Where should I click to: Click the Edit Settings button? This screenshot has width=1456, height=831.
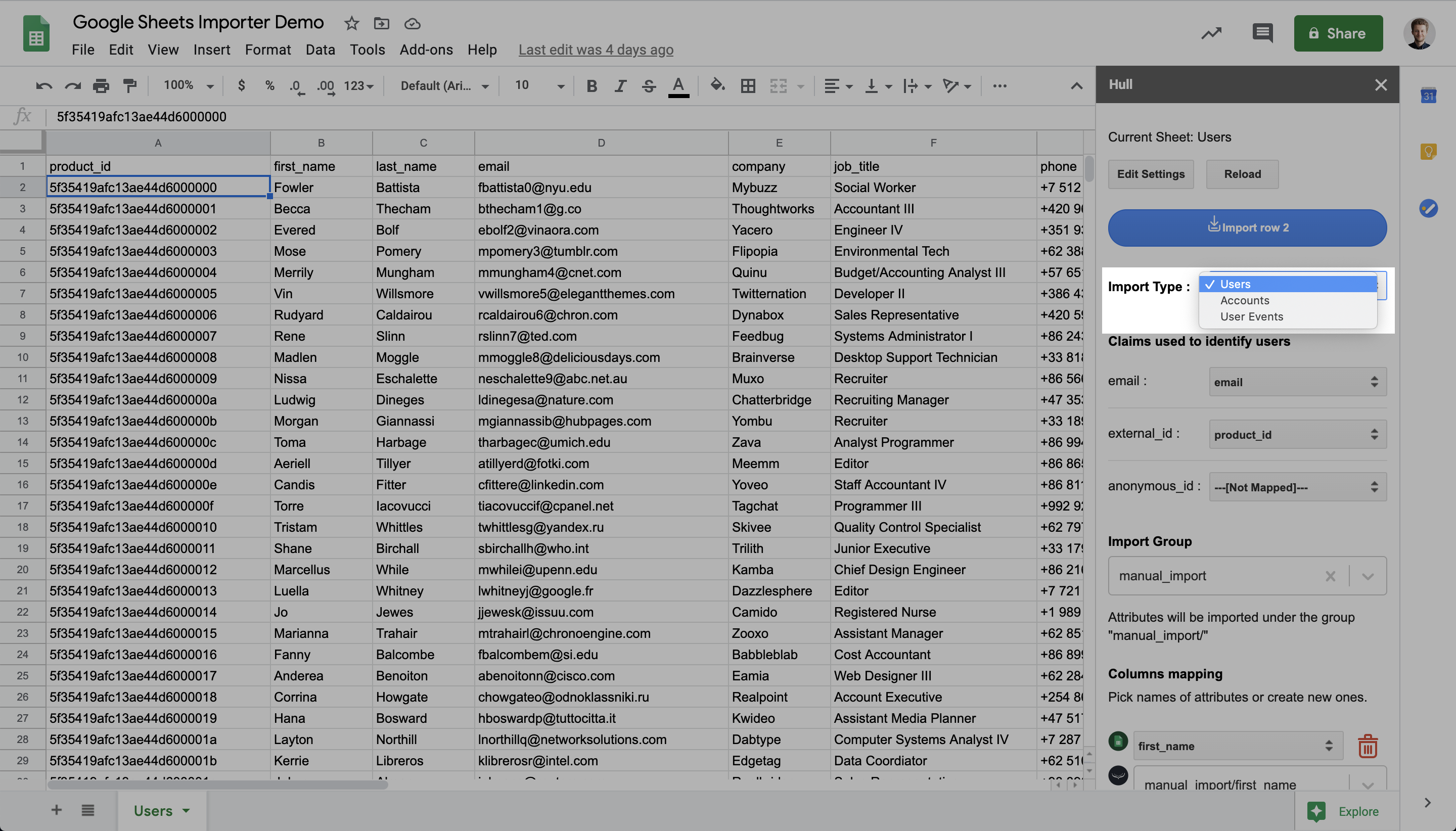point(1151,174)
